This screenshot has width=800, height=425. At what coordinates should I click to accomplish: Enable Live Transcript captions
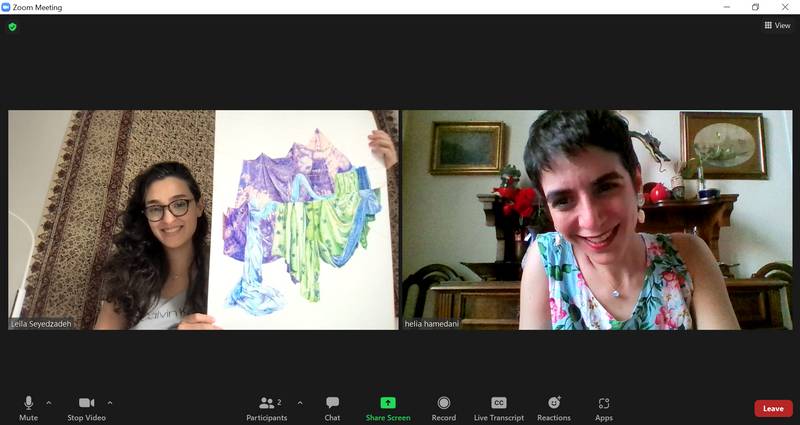click(498, 406)
